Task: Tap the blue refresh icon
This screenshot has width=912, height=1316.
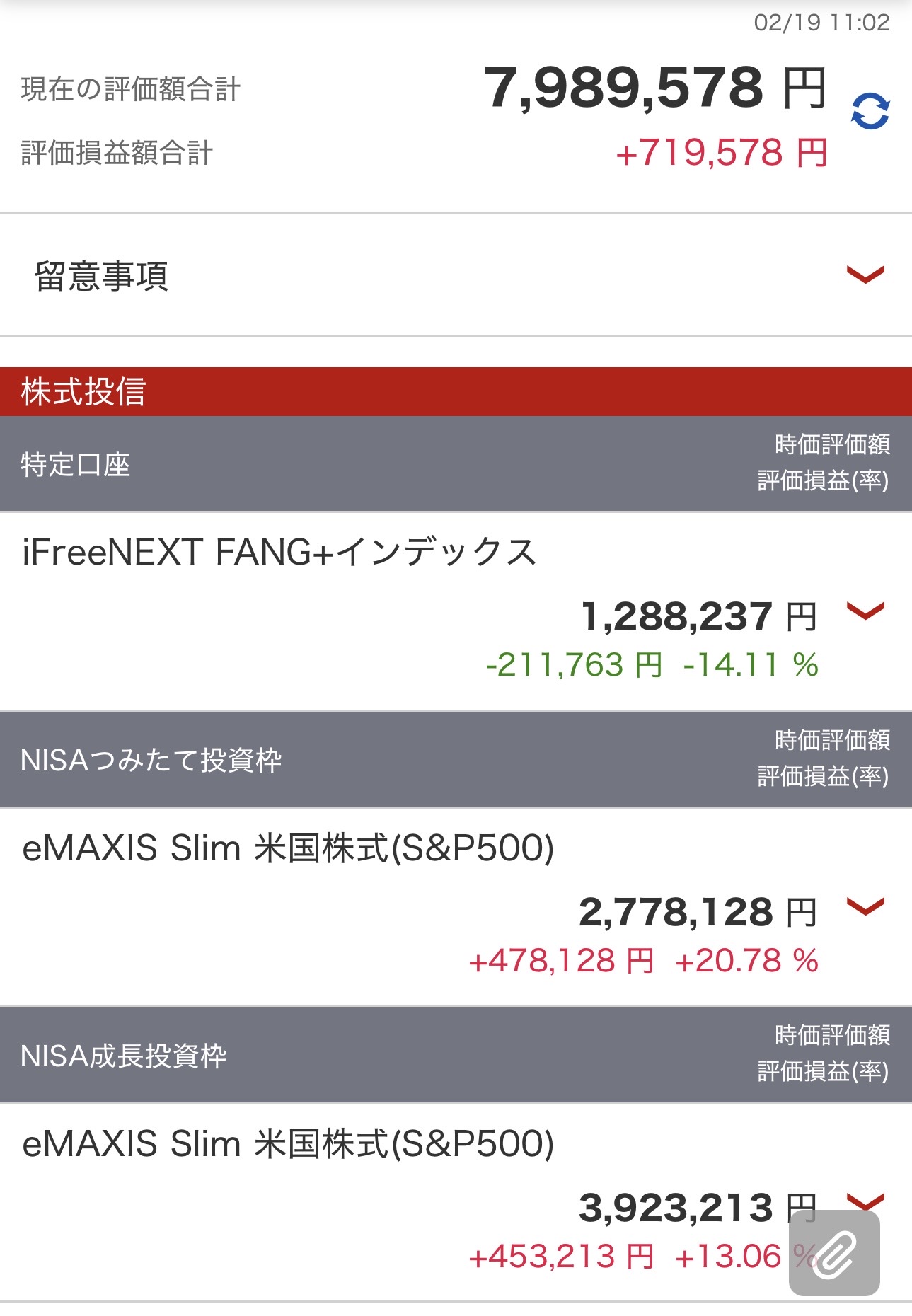Action: coord(870,111)
